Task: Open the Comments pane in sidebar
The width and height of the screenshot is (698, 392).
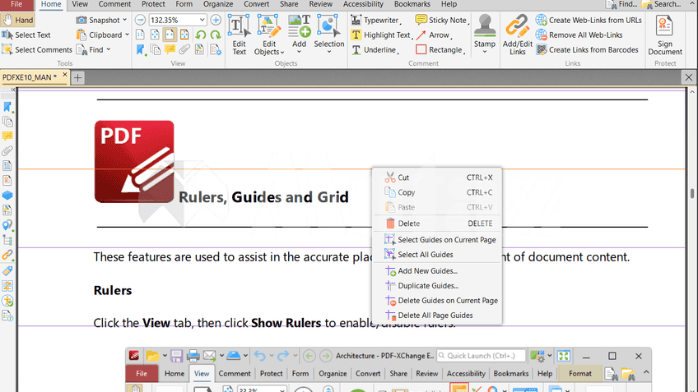Action: [x=8, y=136]
